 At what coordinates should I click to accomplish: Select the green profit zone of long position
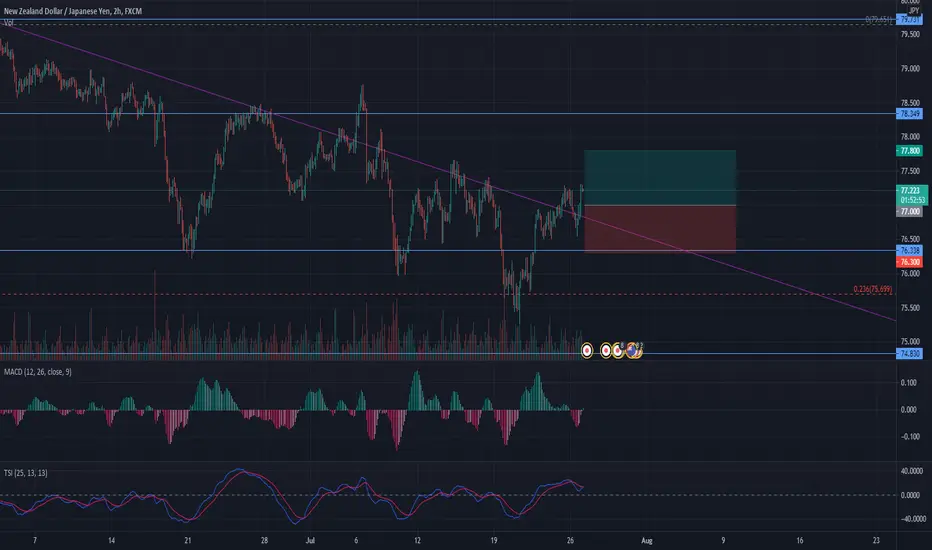[x=660, y=178]
